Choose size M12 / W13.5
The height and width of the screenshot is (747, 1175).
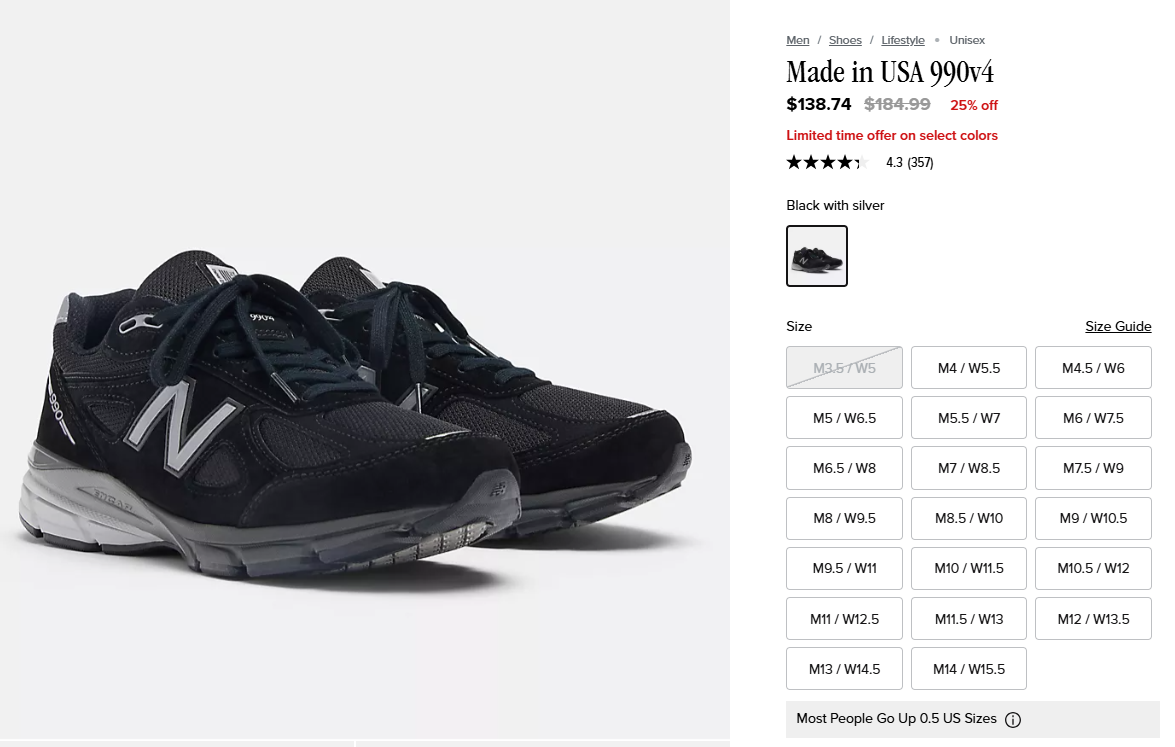[x=1093, y=619]
